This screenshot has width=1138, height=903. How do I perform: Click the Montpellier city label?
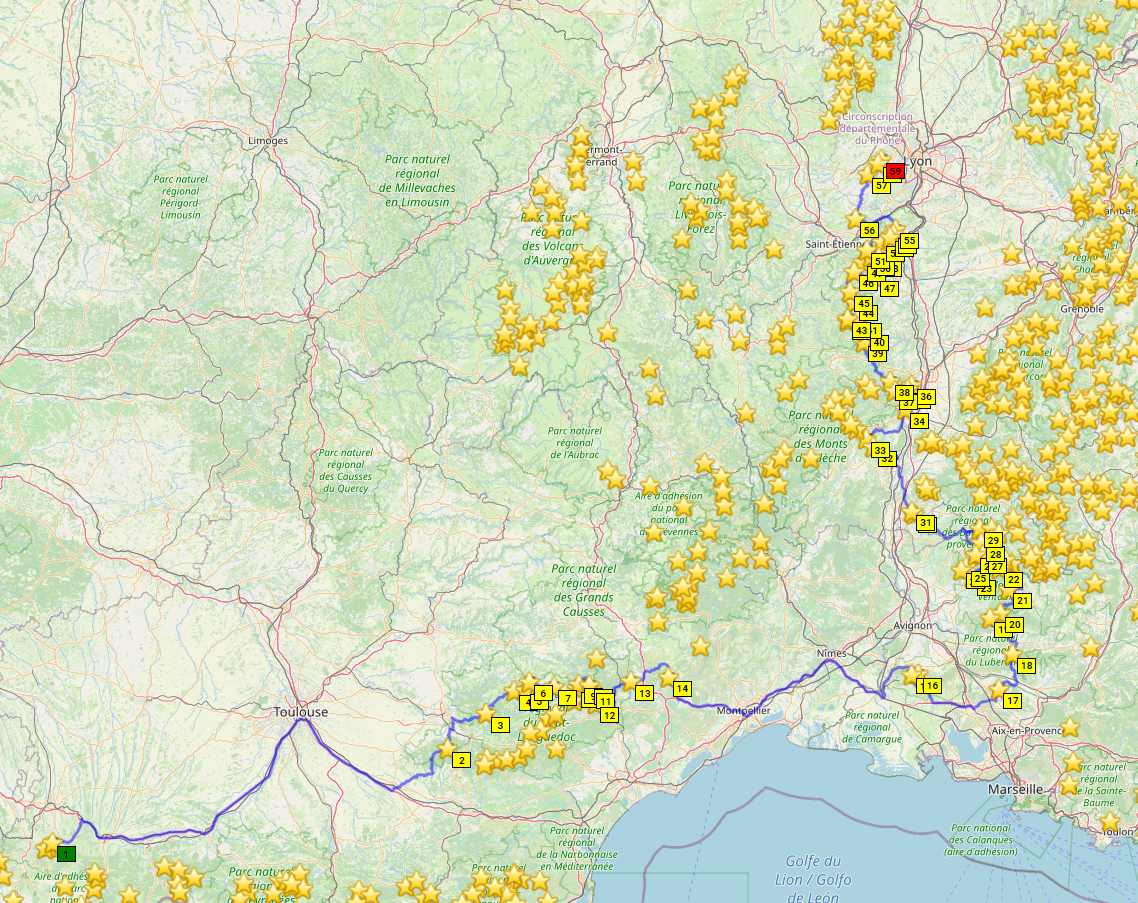point(743,711)
